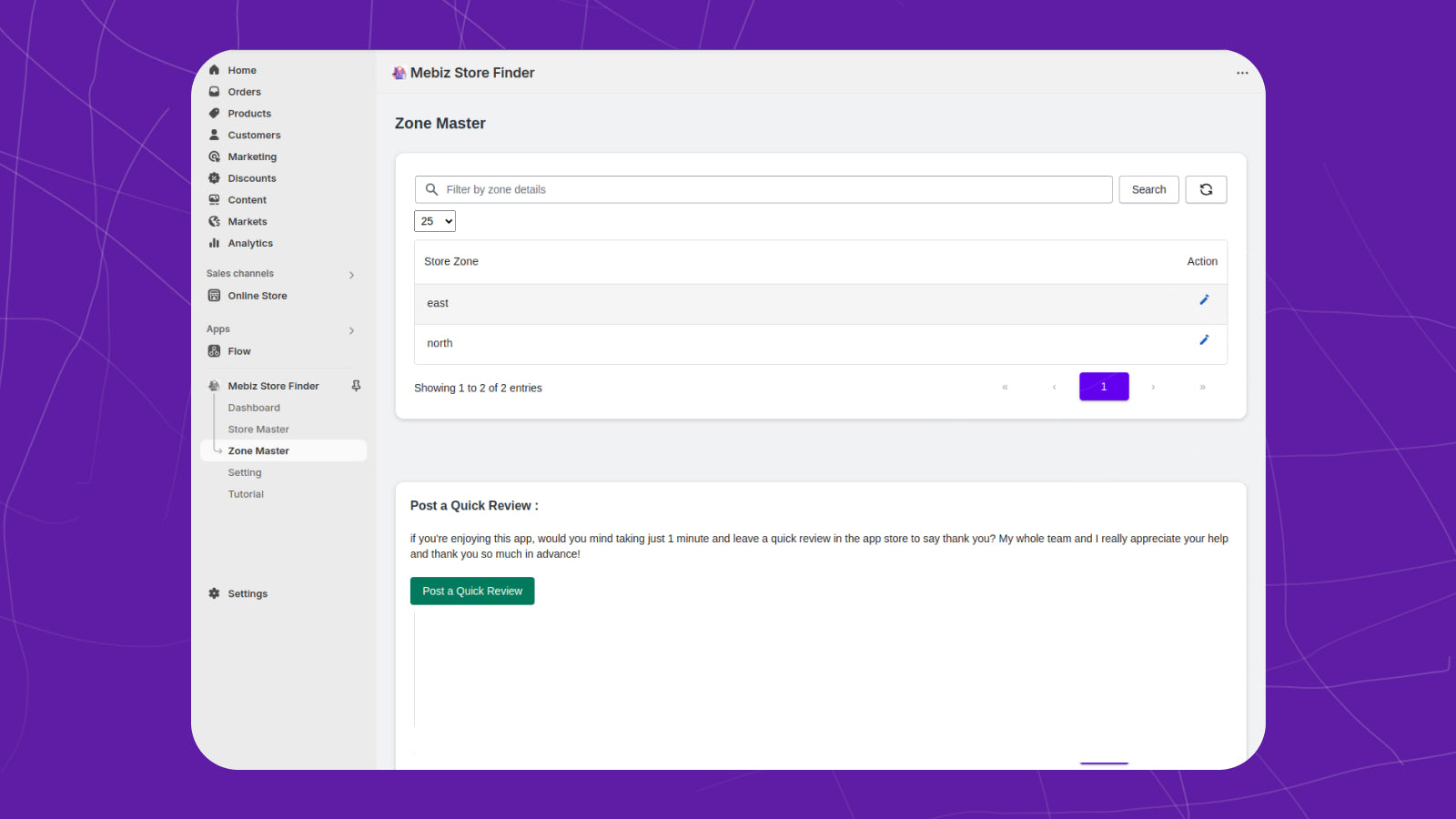Go to last page double-arrow
The image size is (1456, 819).
[1202, 387]
